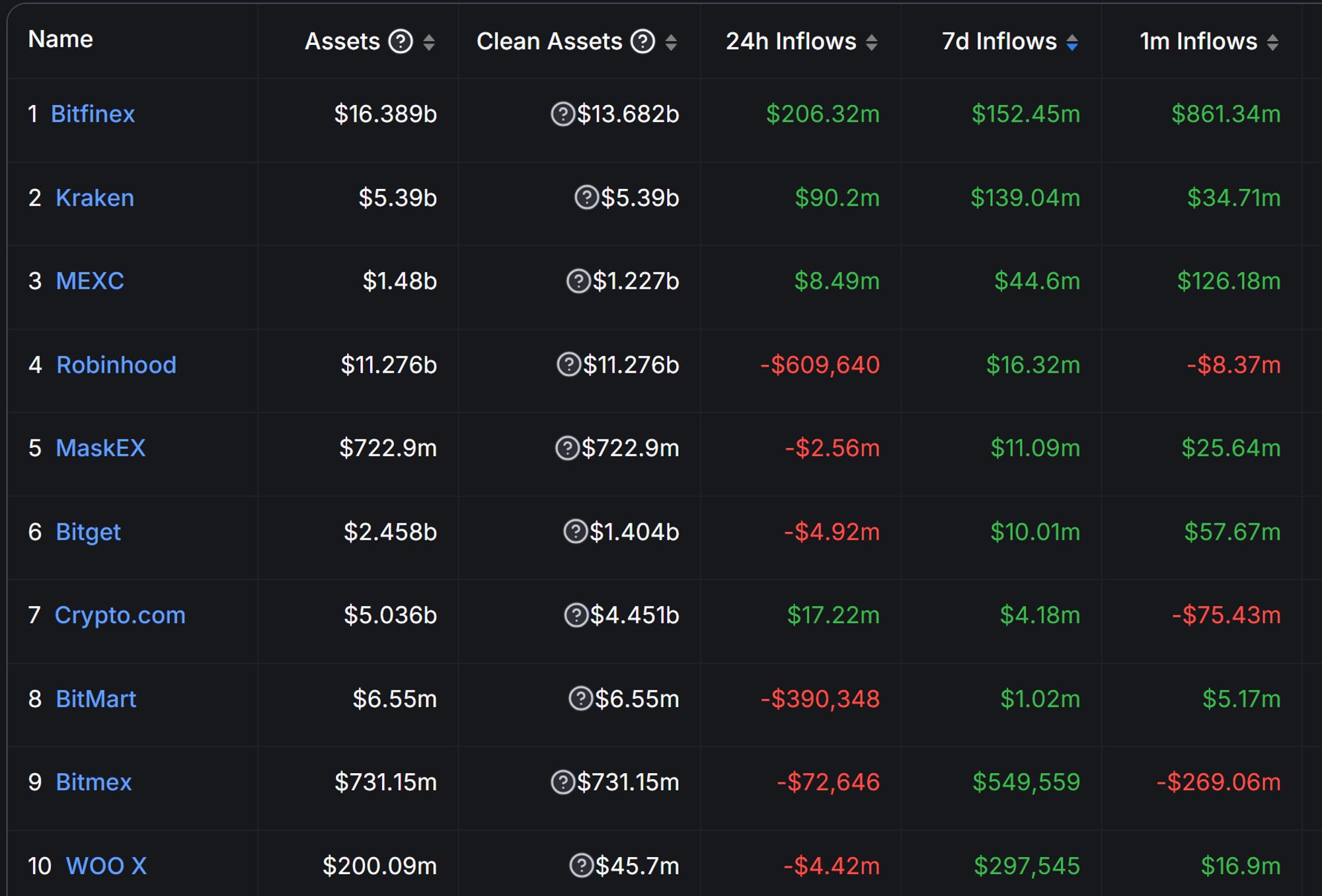The height and width of the screenshot is (896, 1322).
Task: Sort by 1m Inflows arrows
Action: point(1272,42)
